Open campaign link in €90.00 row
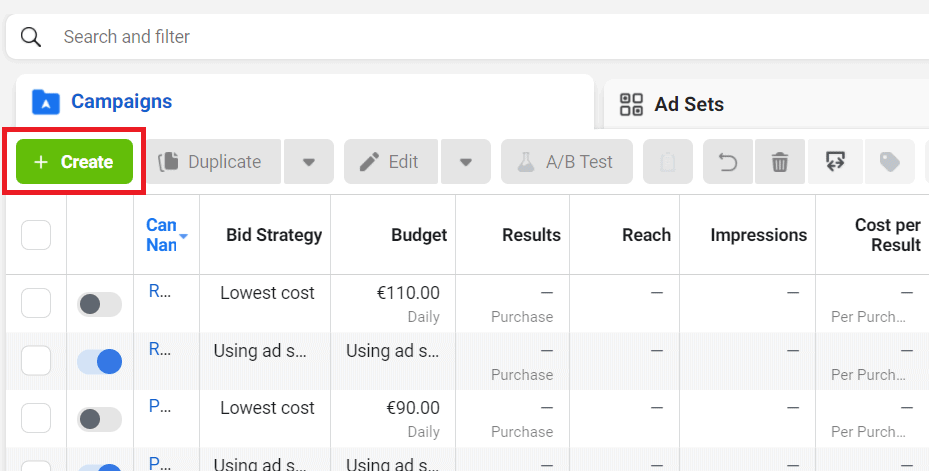 [159, 406]
